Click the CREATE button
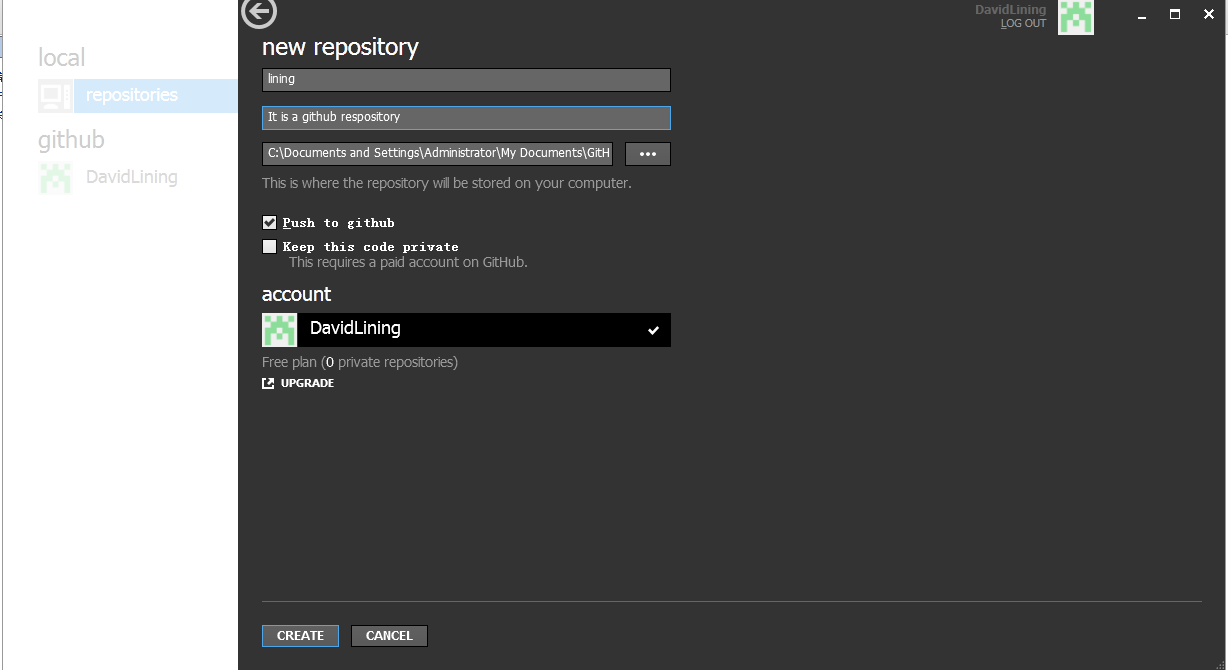 (x=300, y=636)
